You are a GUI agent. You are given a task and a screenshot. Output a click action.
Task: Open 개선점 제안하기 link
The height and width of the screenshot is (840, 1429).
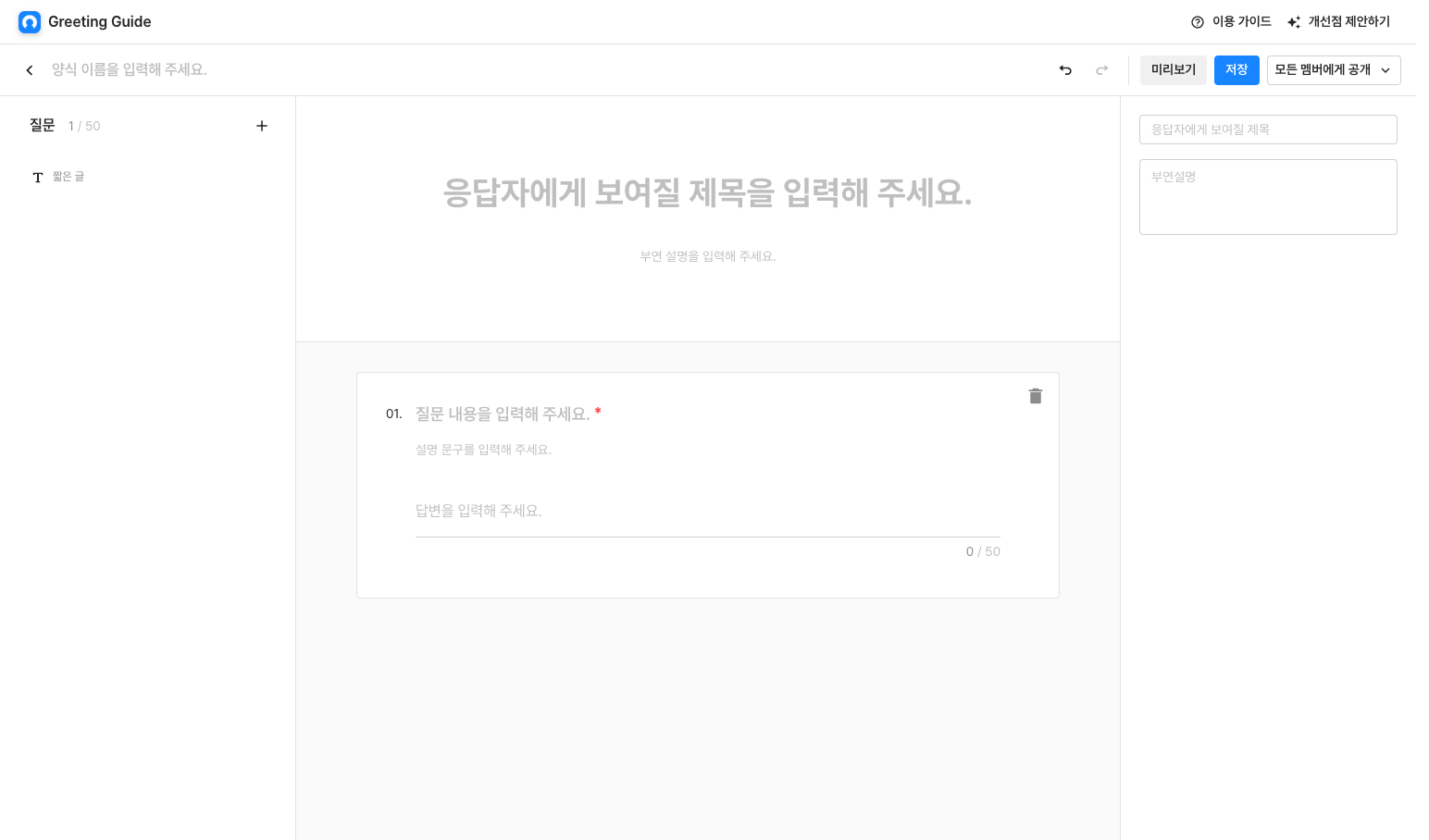(1338, 22)
